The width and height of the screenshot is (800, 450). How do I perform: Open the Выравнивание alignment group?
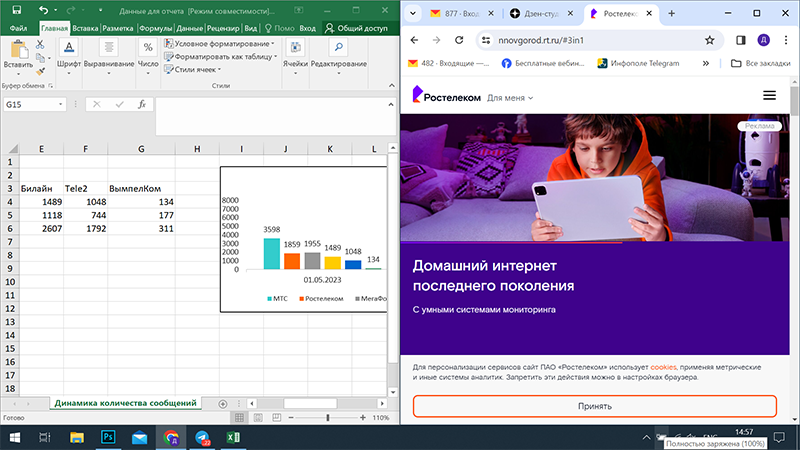[109, 58]
